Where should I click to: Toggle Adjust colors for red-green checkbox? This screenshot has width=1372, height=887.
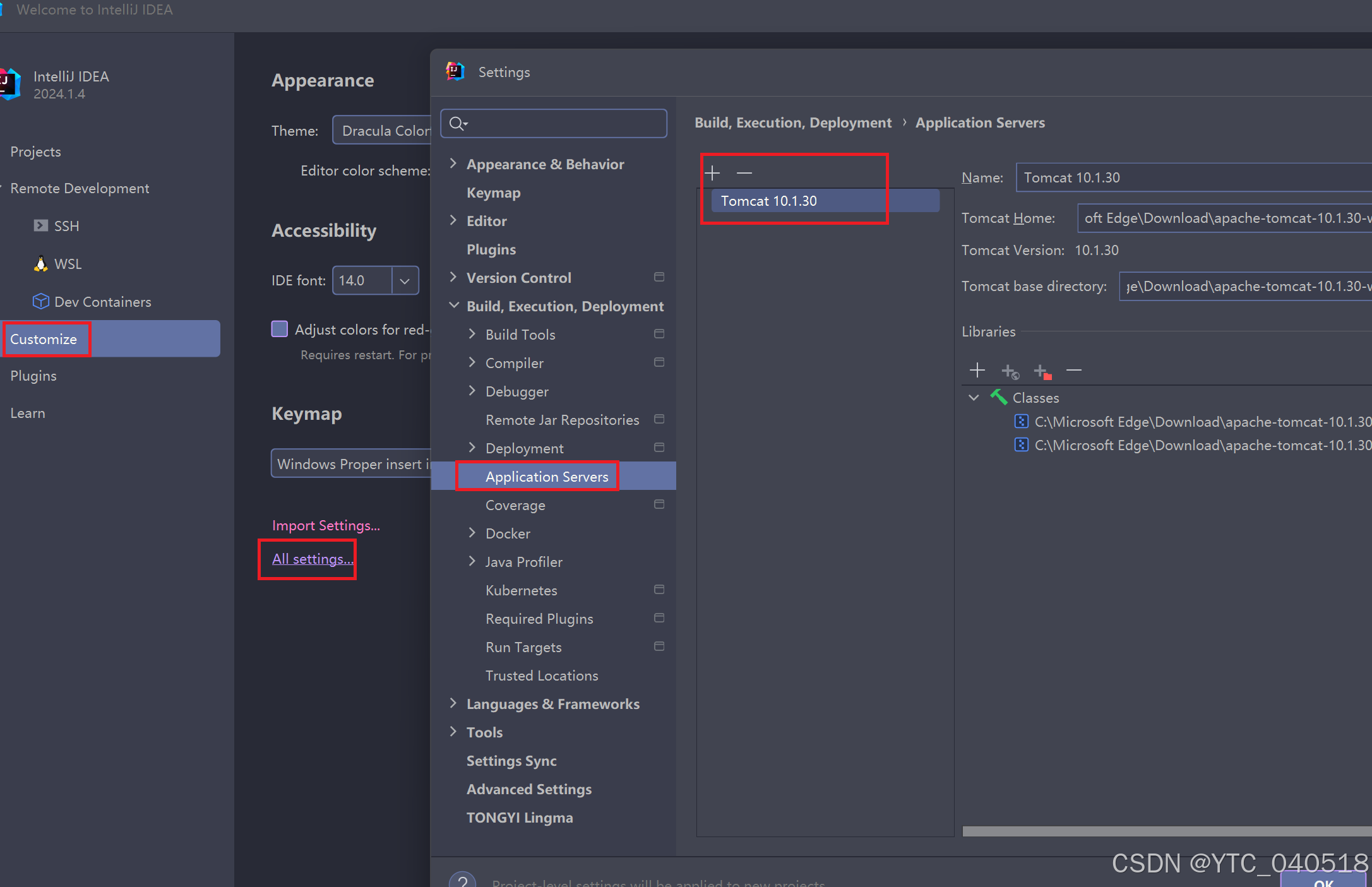280,329
